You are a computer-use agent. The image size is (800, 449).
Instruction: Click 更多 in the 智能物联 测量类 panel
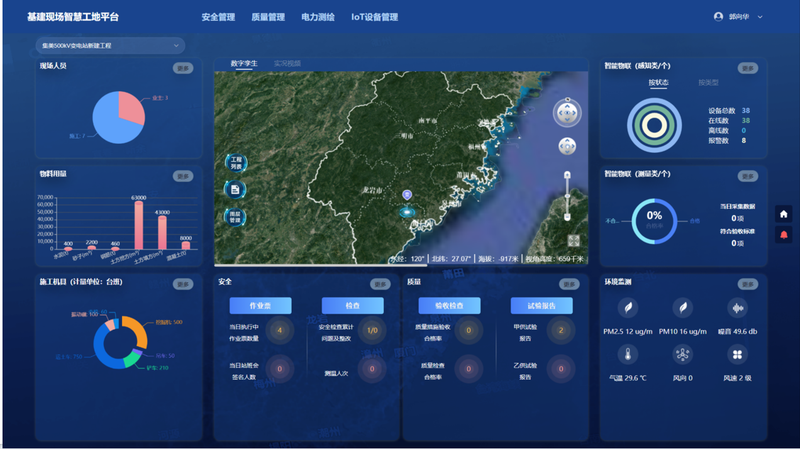pyautogui.click(x=747, y=176)
